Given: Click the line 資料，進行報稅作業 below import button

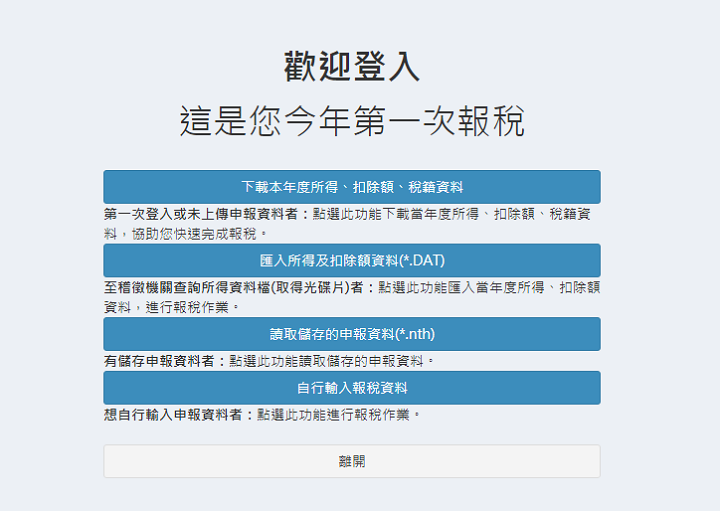Looking at the screenshot, I should pyautogui.click(x=170, y=307).
